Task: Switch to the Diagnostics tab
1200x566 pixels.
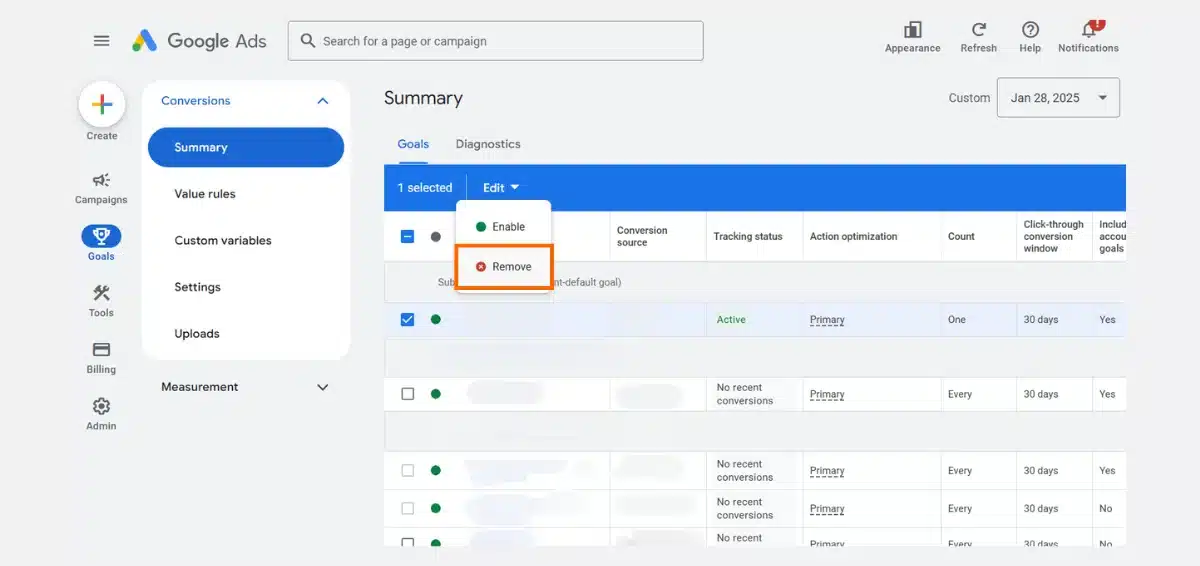Action: [488, 144]
